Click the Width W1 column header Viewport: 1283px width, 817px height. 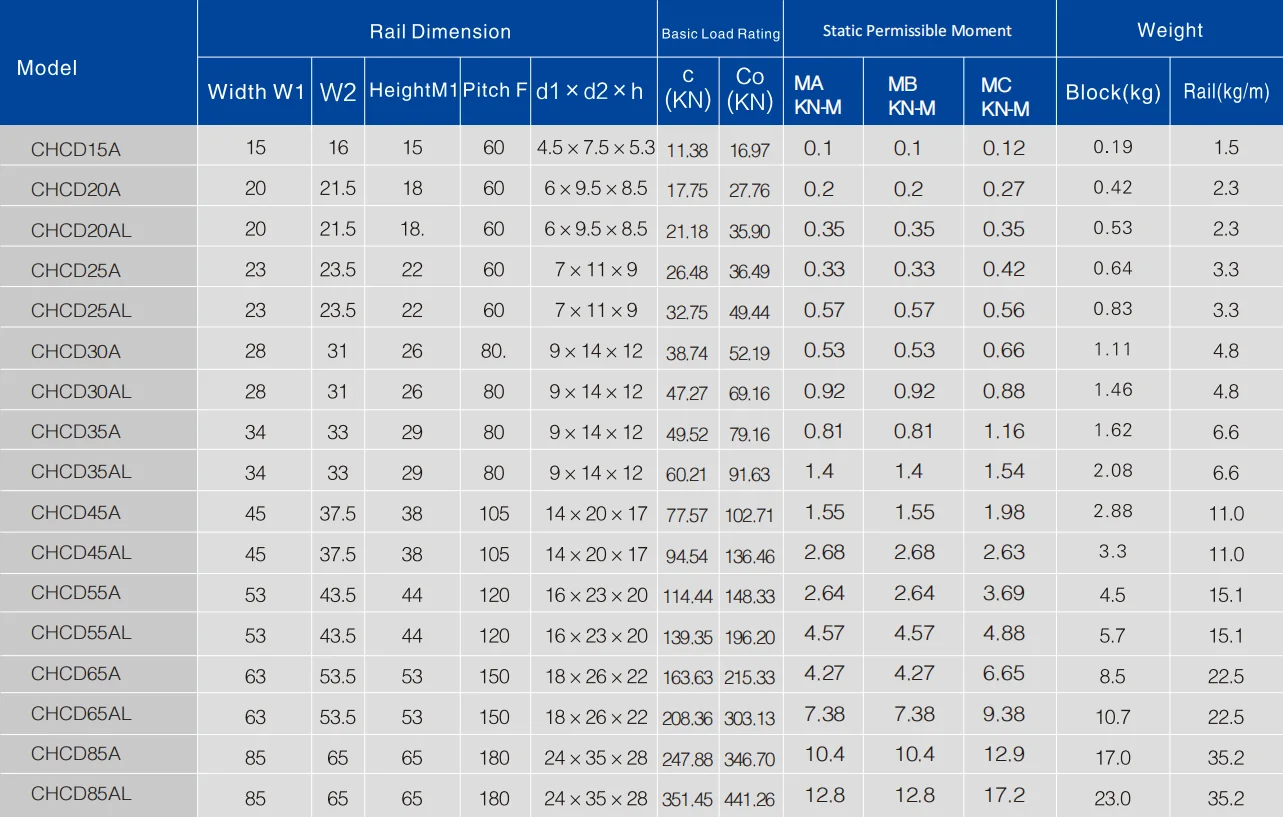[x=255, y=92]
